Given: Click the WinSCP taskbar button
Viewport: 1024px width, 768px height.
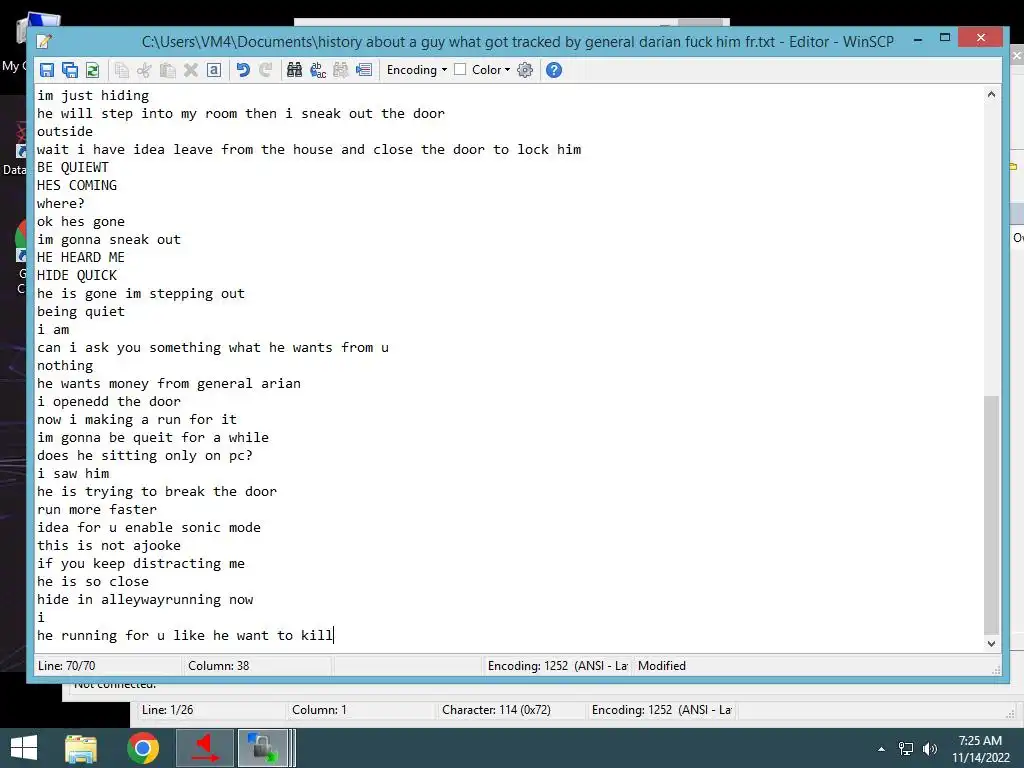Looking at the screenshot, I should pyautogui.click(x=263, y=748).
